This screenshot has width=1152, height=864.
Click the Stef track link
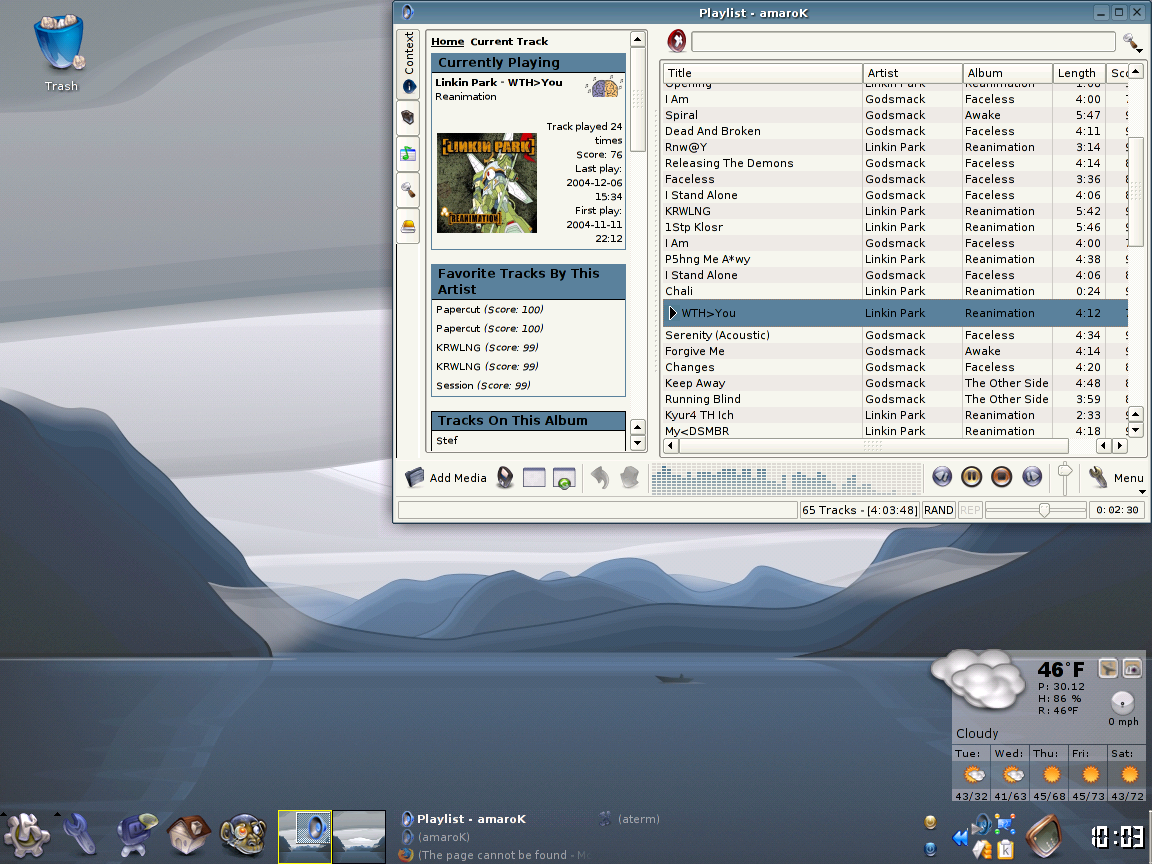click(x=447, y=441)
